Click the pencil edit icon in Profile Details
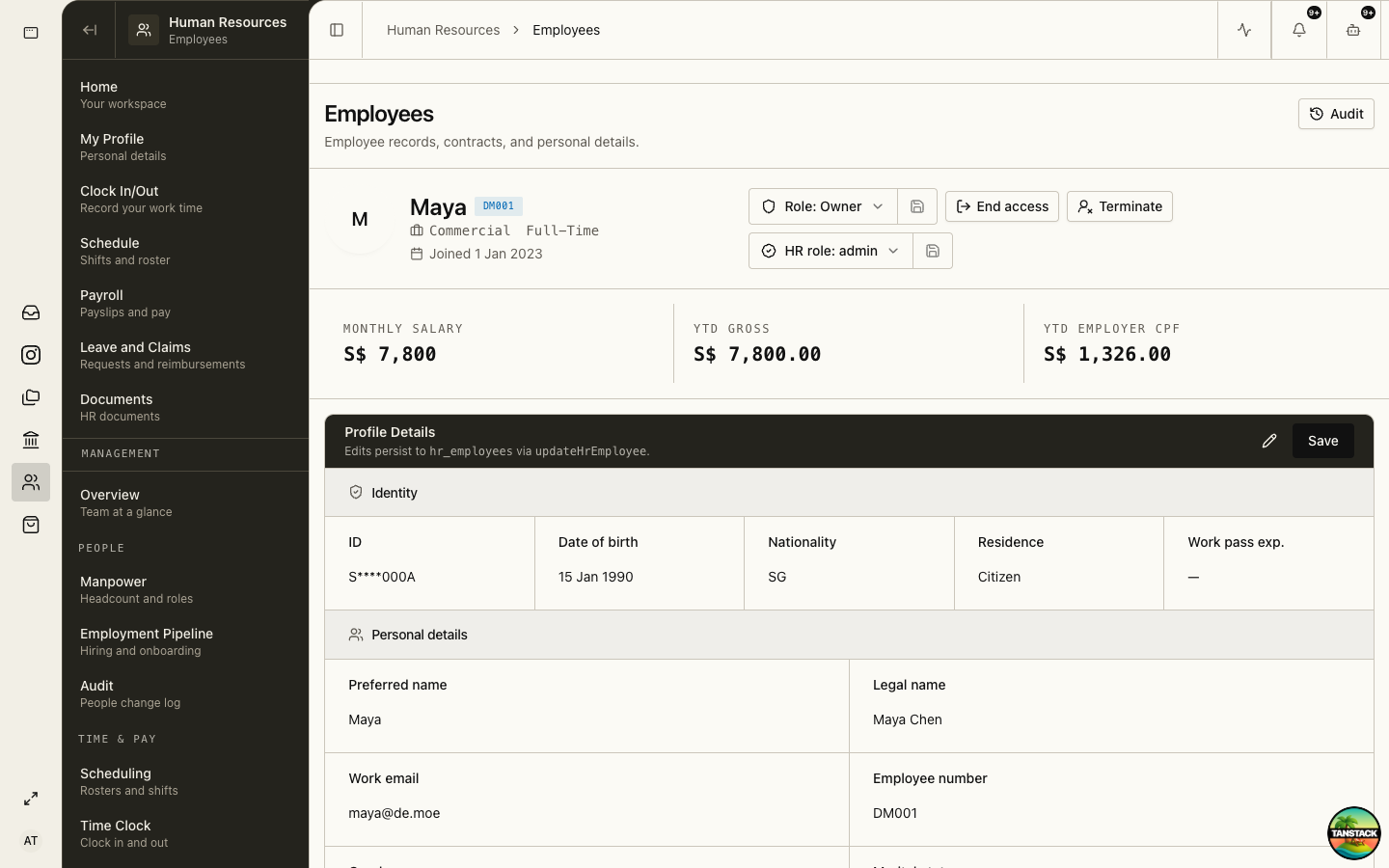1389x868 pixels. pyautogui.click(x=1269, y=441)
